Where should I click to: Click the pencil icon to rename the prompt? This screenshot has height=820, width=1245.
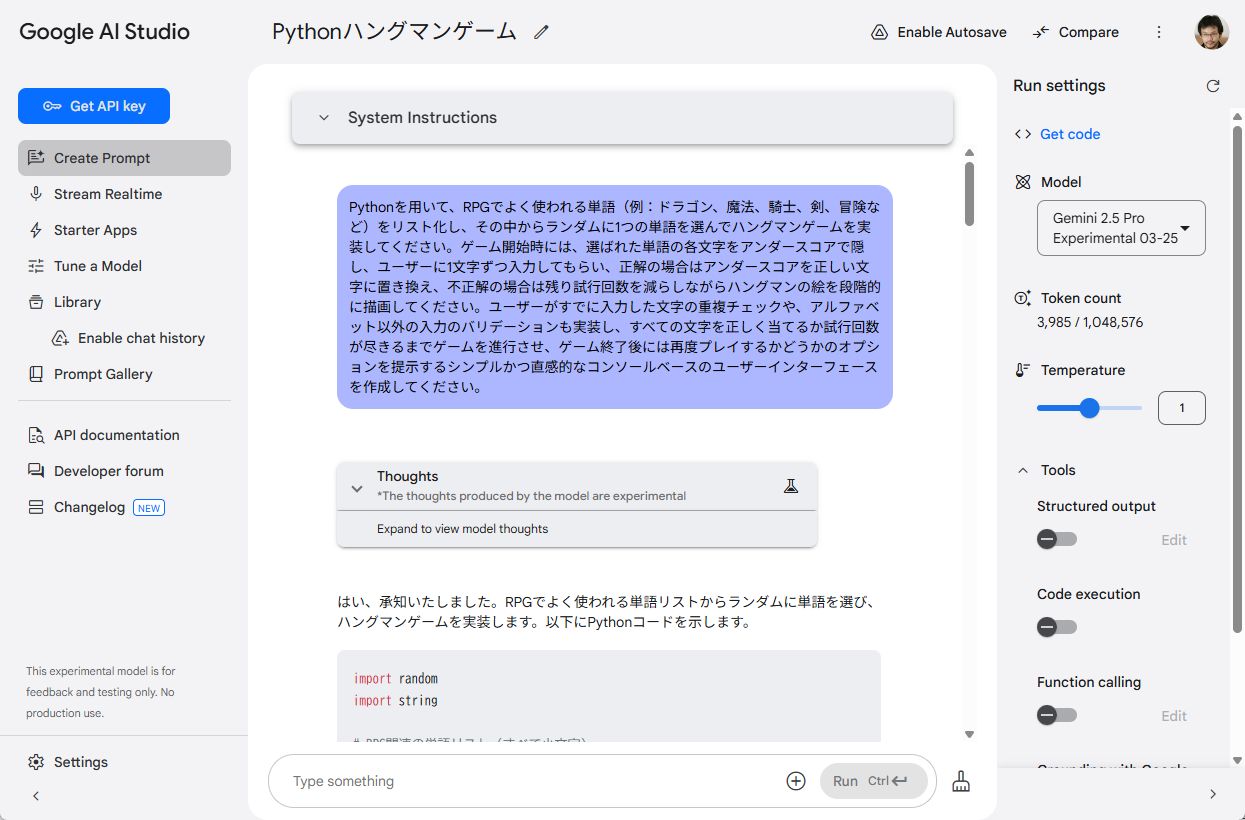540,31
